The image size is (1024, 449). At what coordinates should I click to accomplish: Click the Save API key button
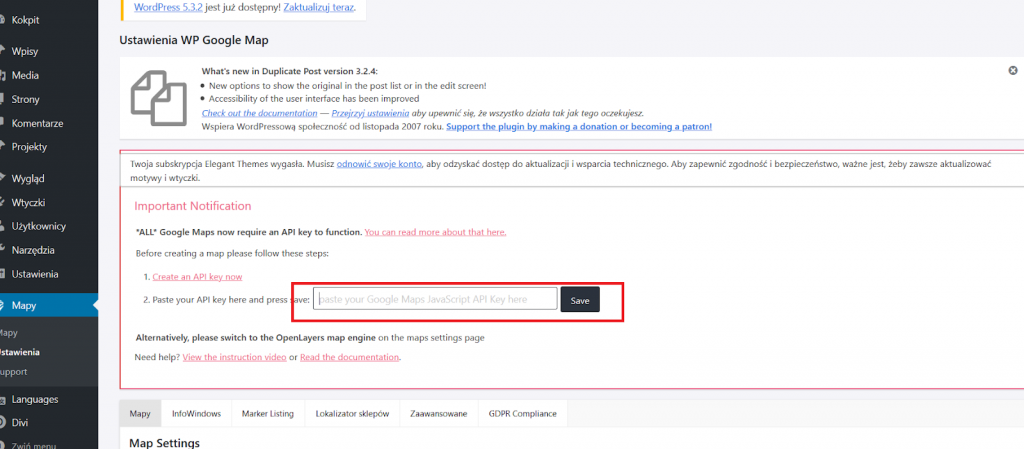tap(580, 300)
